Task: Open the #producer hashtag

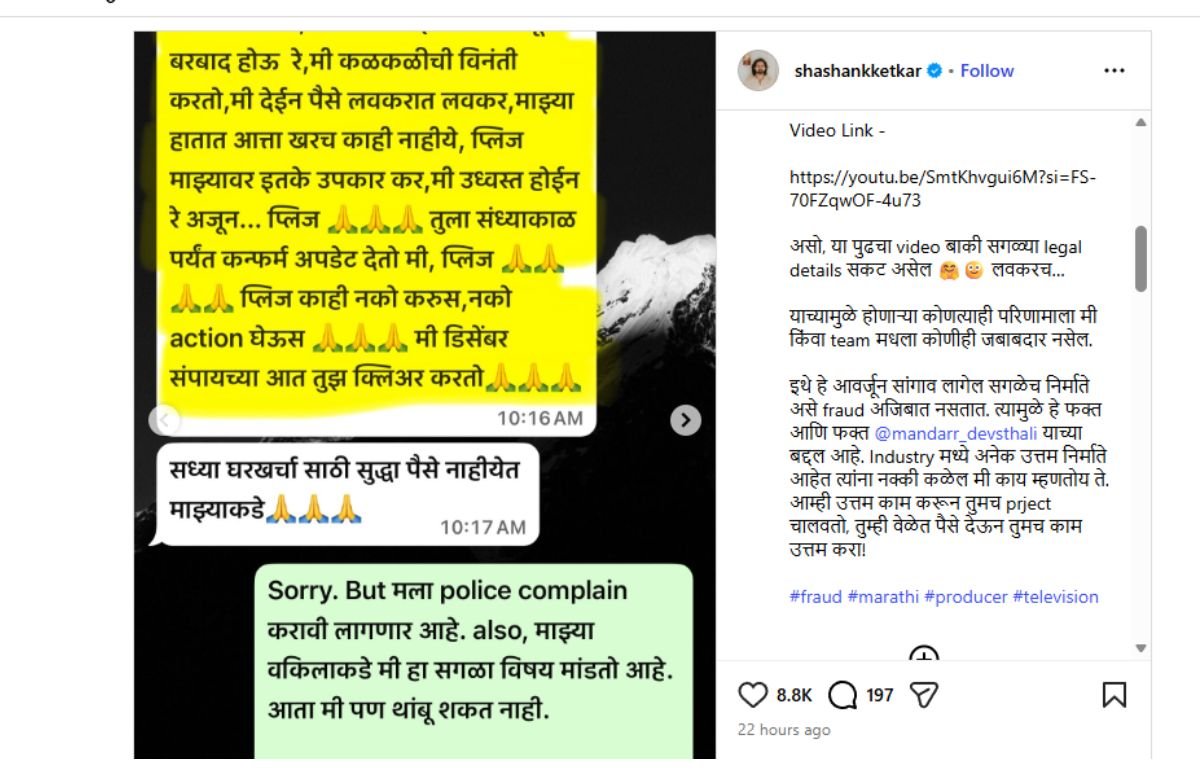Action: pyautogui.click(x=965, y=597)
